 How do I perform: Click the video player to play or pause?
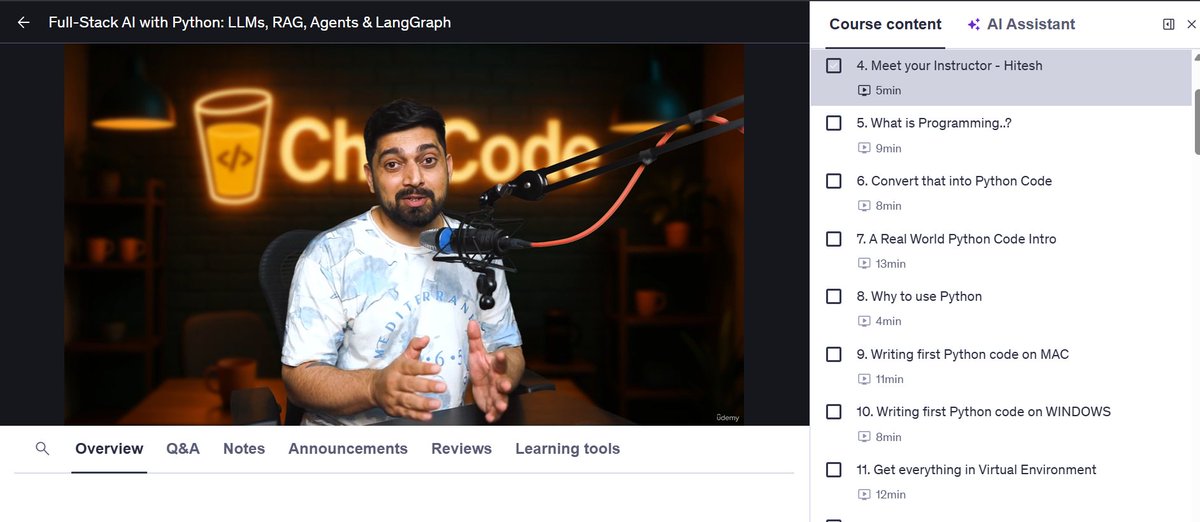point(404,235)
